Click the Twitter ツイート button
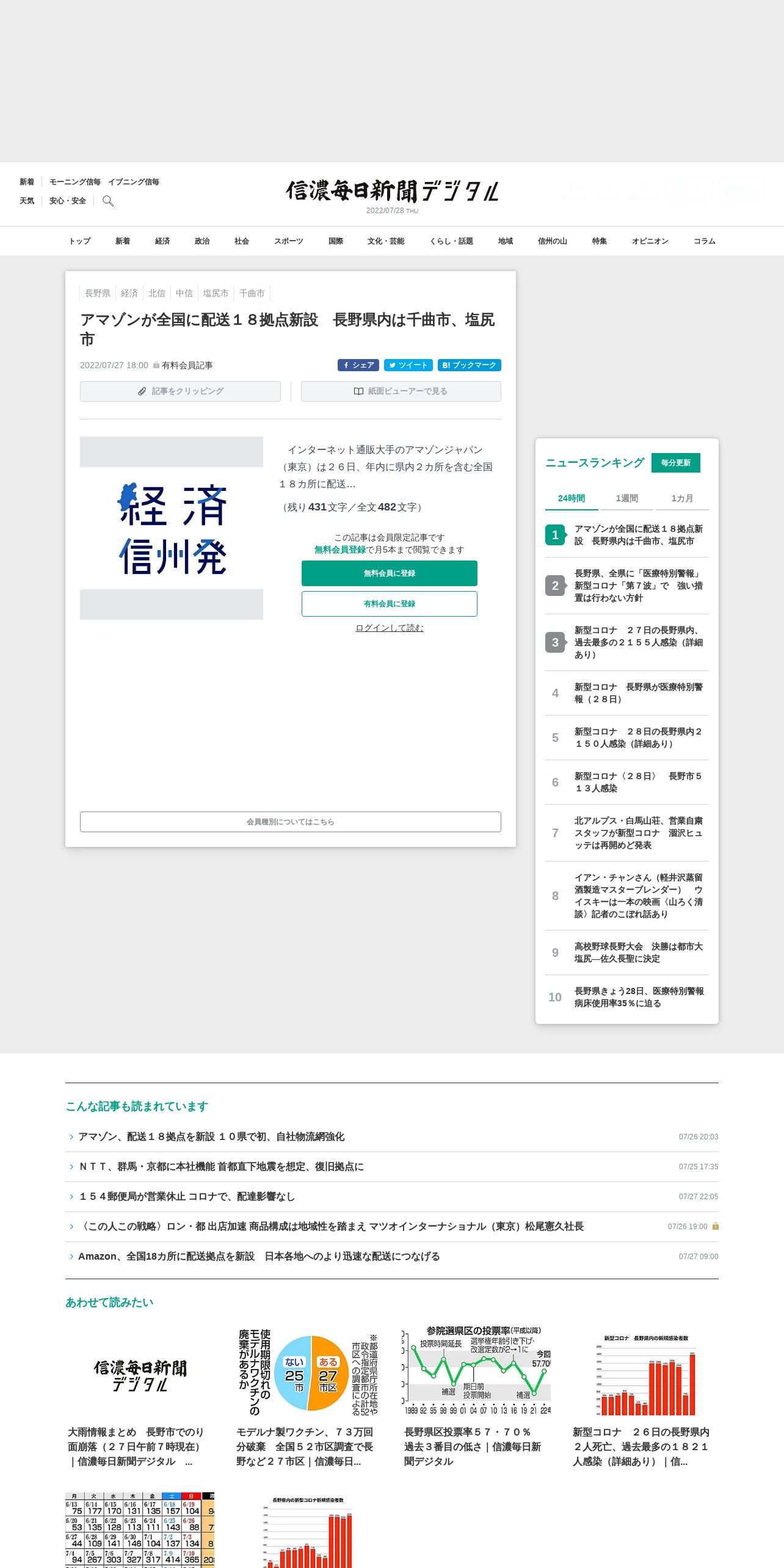 tap(408, 365)
